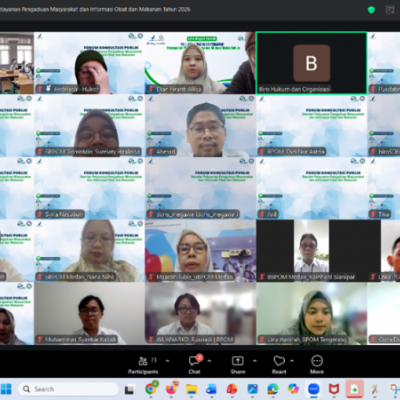Click muted mic icon on Aril label

(262, 214)
